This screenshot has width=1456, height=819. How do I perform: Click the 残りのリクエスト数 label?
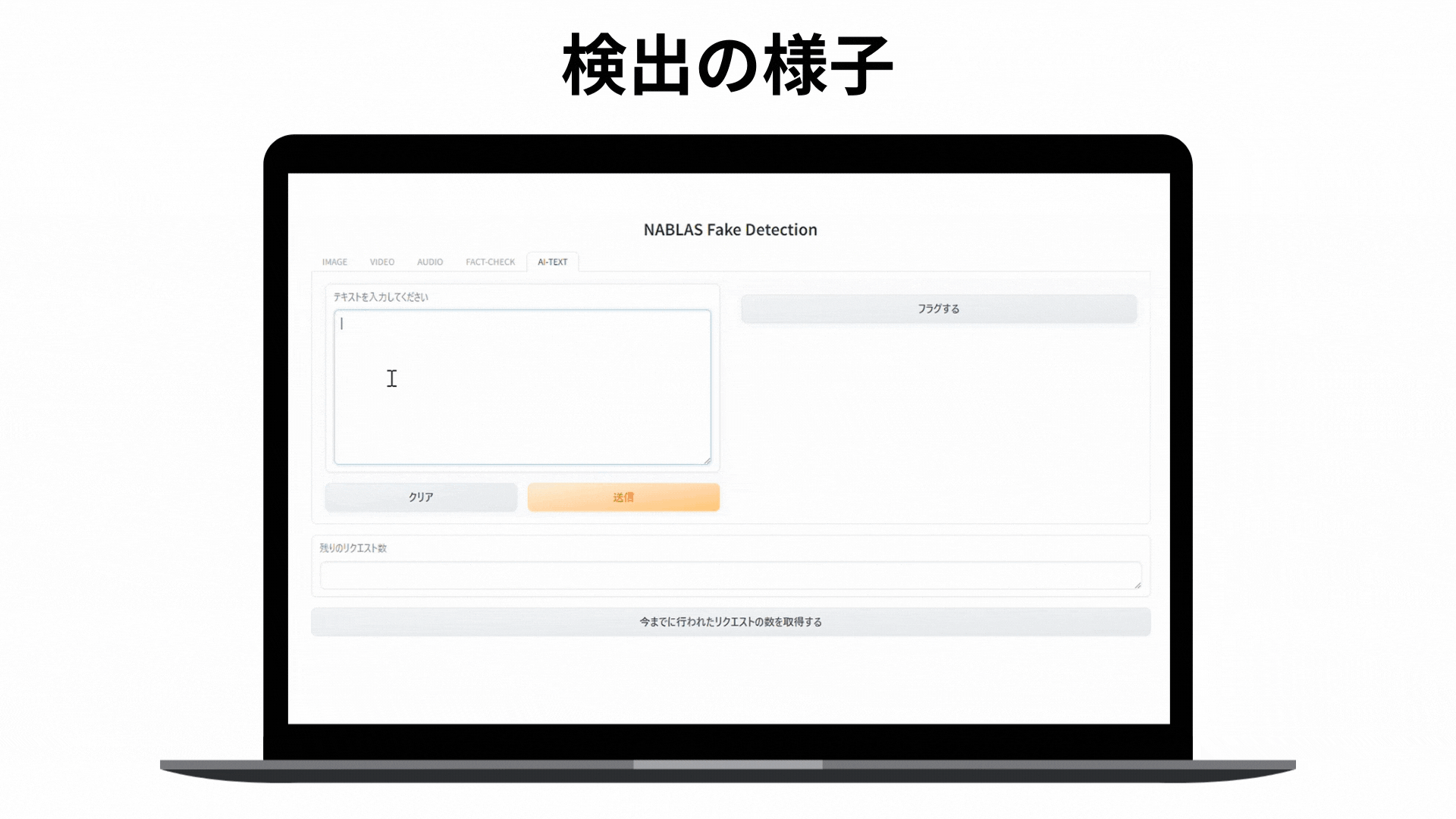tap(353, 548)
